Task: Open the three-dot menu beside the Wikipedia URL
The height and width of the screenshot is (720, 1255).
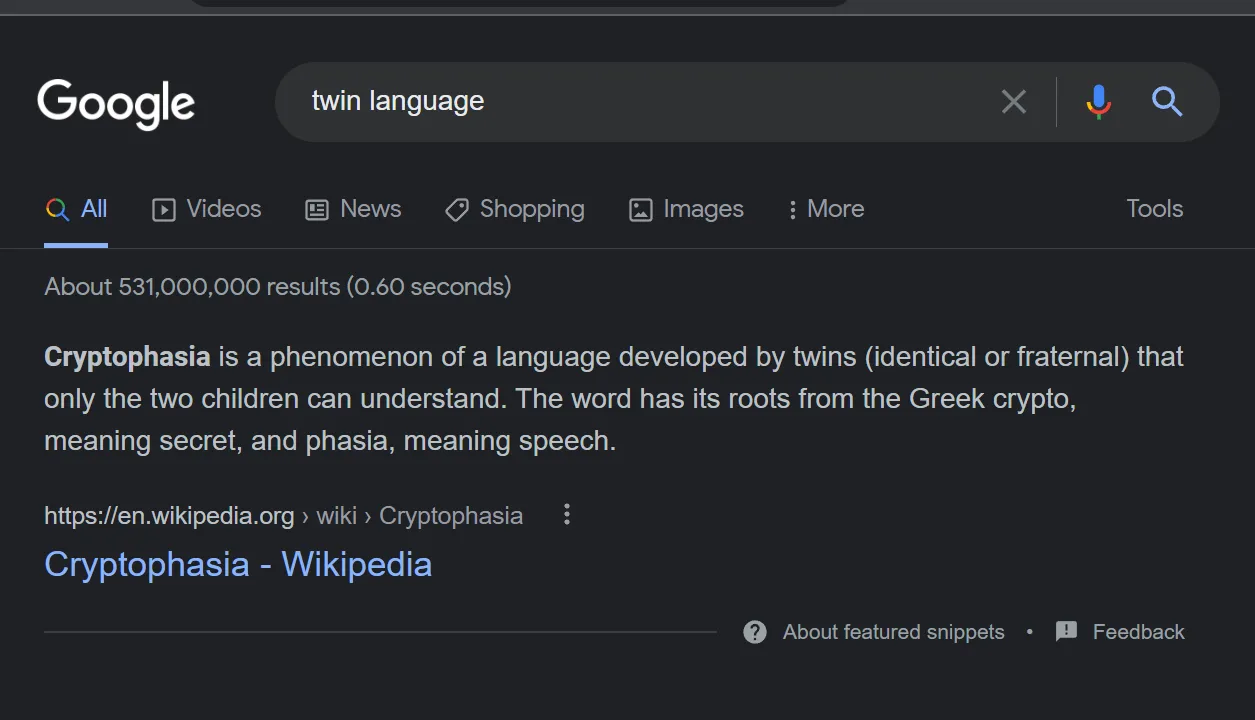Action: pyautogui.click(x=567, y=514)
